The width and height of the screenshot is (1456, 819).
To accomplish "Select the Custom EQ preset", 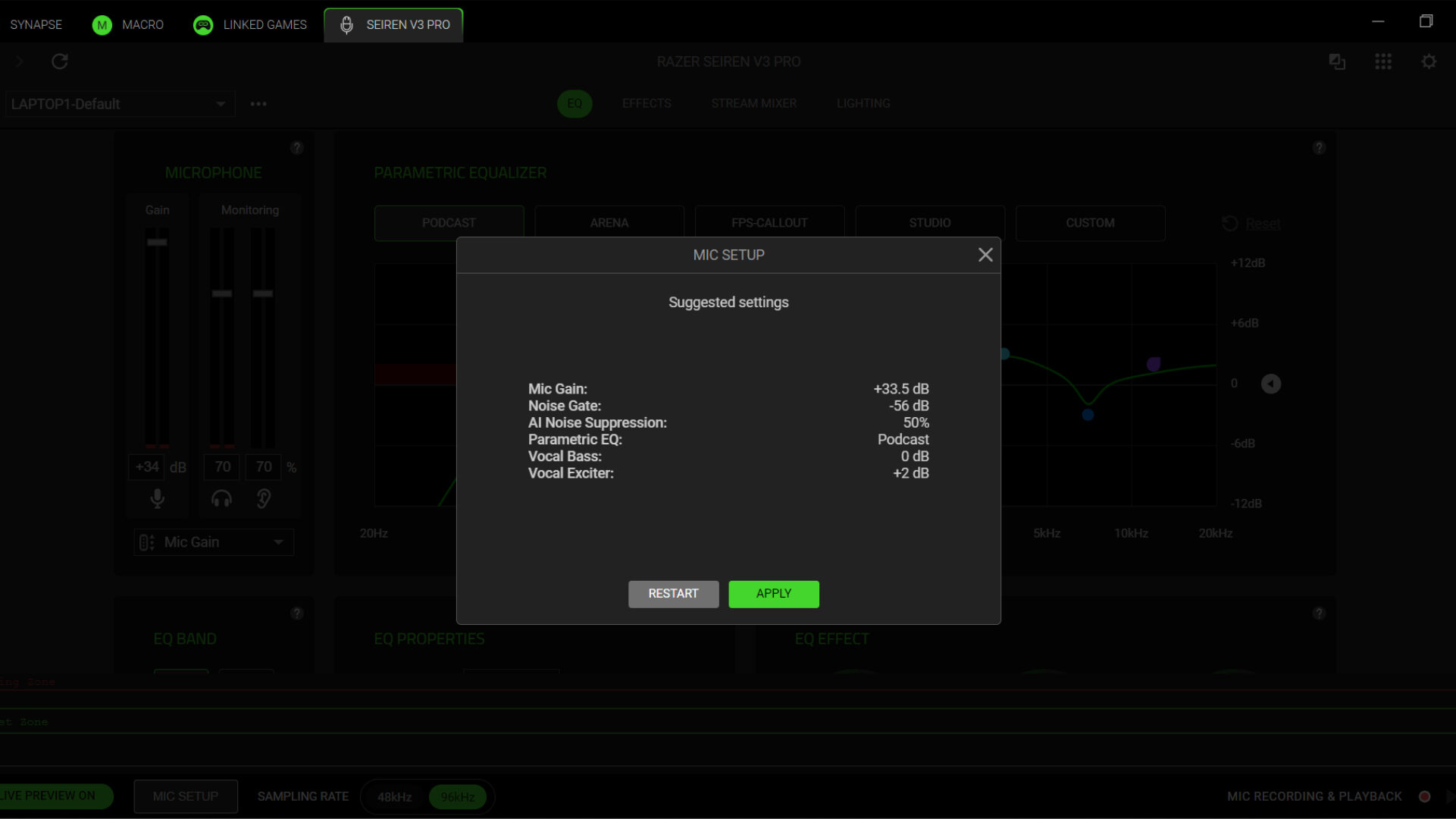I will 1090,223.
